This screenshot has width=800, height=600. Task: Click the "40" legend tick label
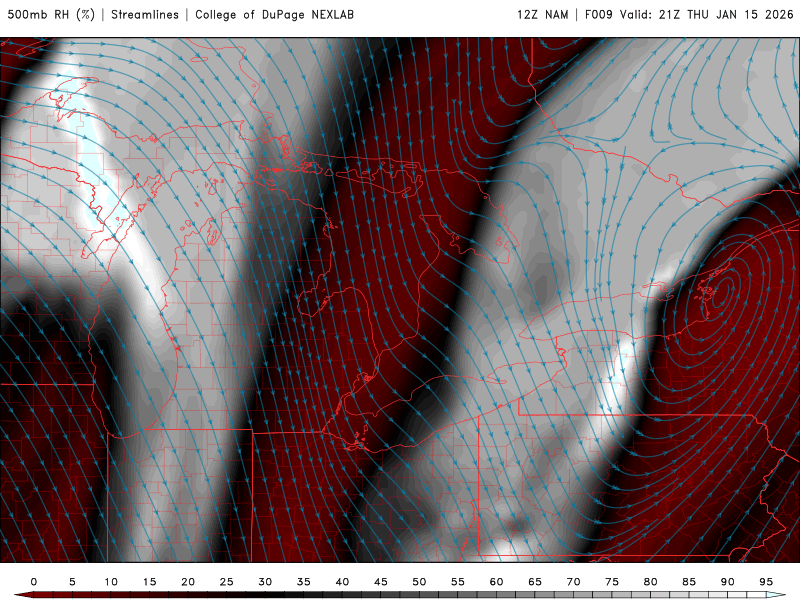tap(342, 582)
